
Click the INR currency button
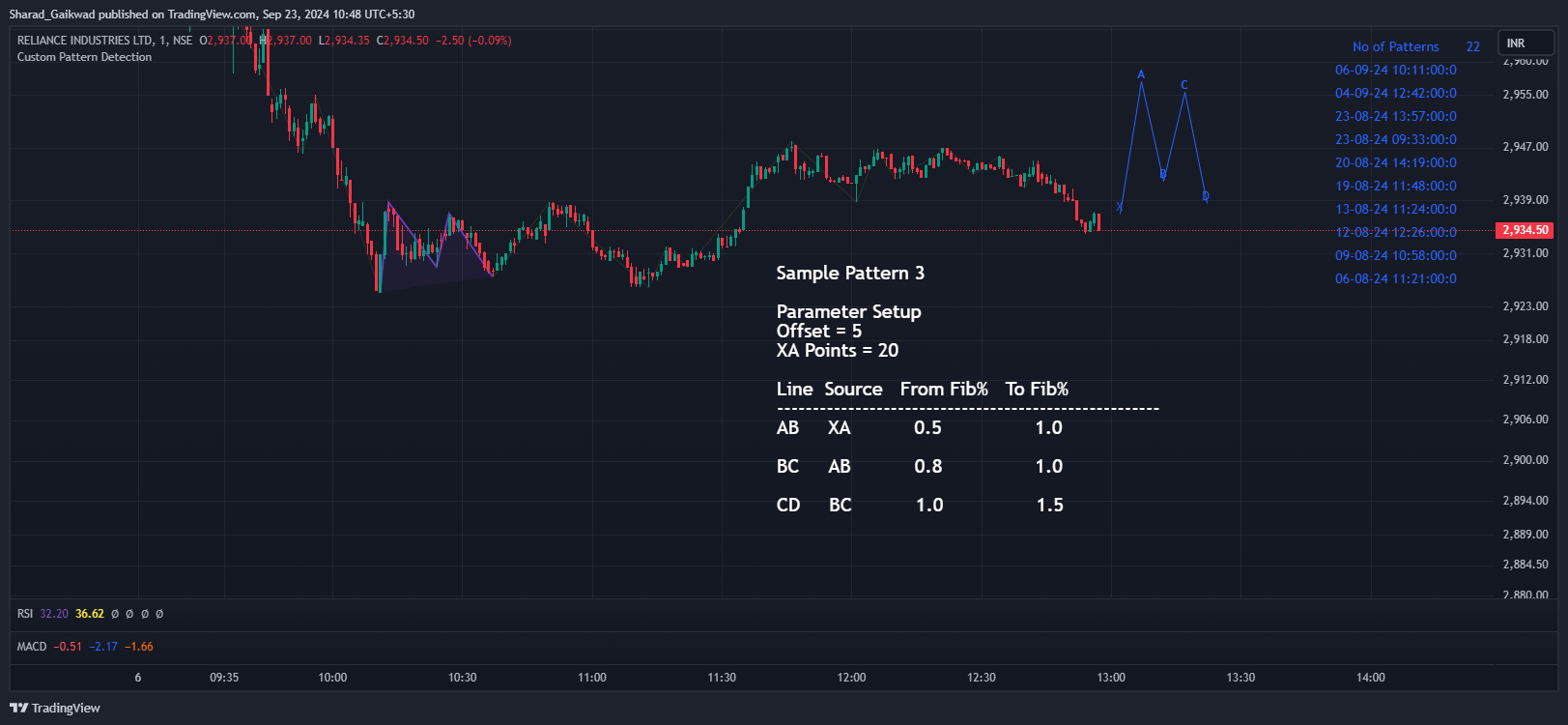tap(1525, 43)
